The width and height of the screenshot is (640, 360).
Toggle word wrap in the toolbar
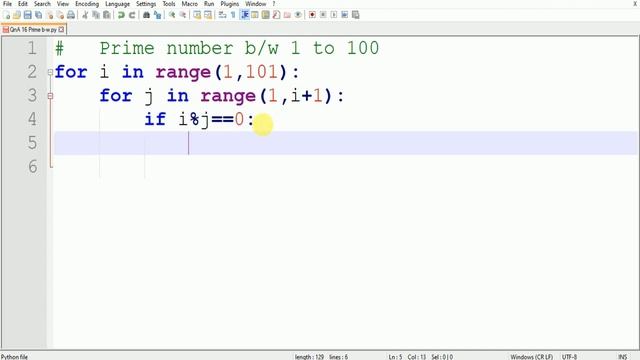pos(222,15)
